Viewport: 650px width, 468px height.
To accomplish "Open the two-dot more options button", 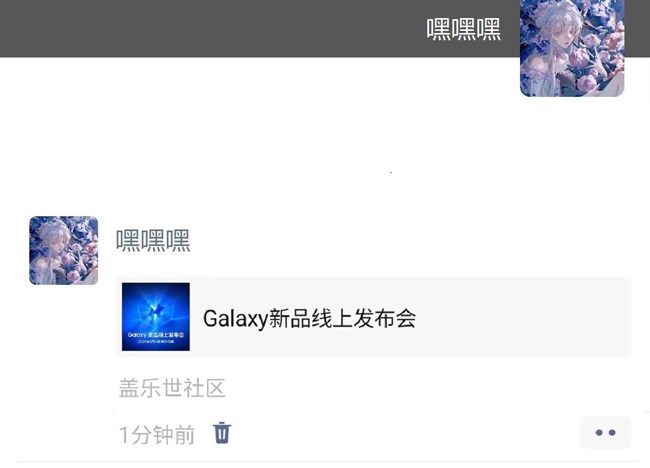I will coord(605,433).
